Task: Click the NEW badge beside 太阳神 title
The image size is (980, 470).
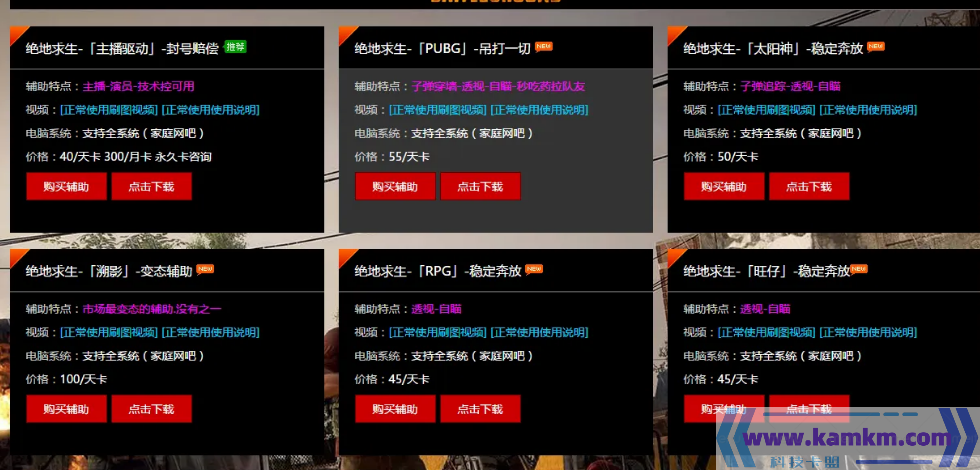Action: 876,46
